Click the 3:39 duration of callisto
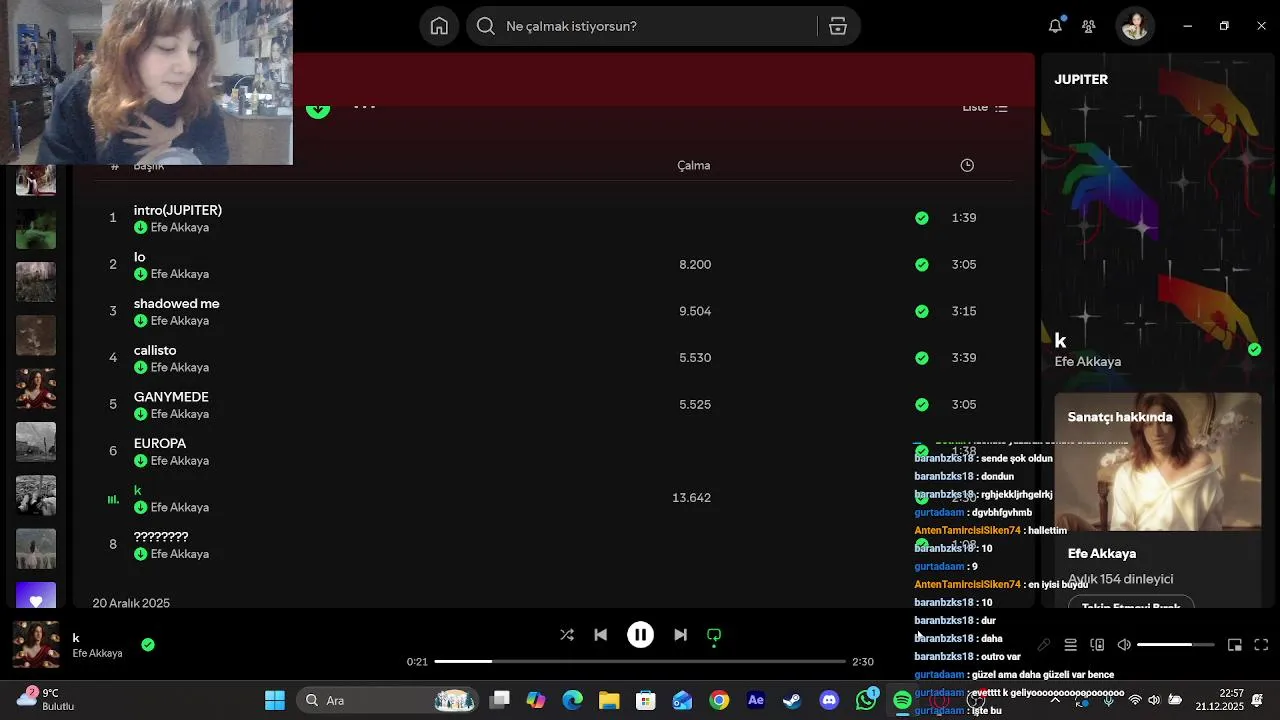 coord(964,358)
